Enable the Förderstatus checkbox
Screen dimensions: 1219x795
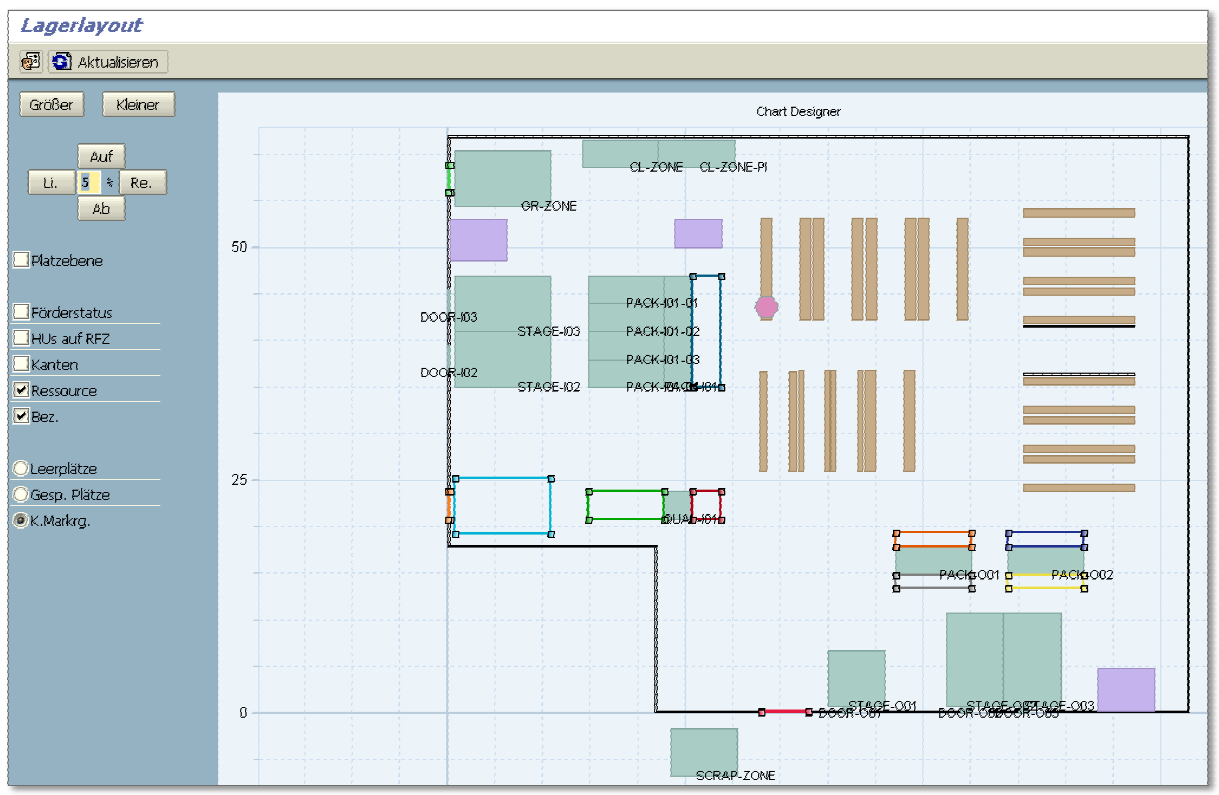coord(21,313)
